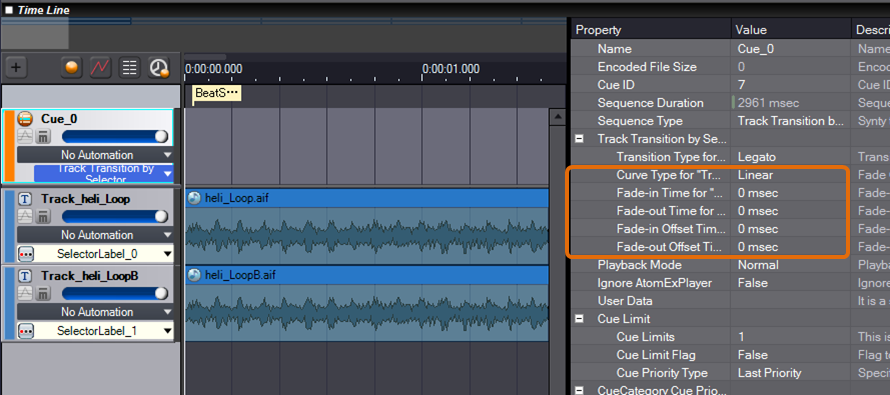Open Track_heli_LoopB No Automation dropdown

[95, 312]
